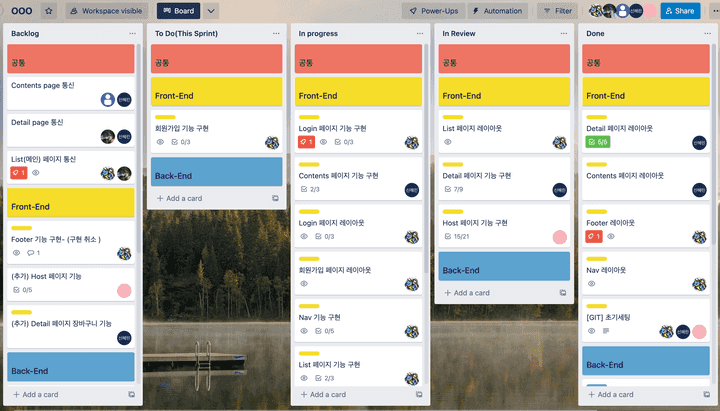This screenshot has height=411, width=720.
Task: Click the template icon in the Backlog list footer
Action: (131, 395)
